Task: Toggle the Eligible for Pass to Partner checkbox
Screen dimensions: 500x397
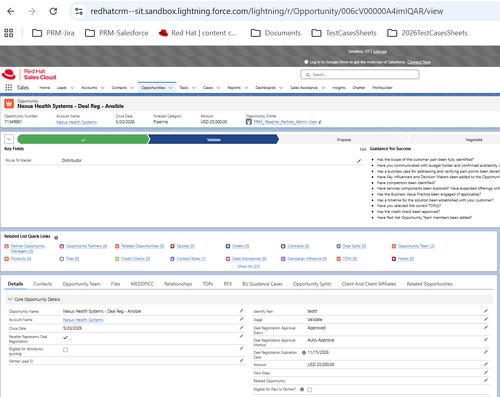Action: click(x=310, y=389)
